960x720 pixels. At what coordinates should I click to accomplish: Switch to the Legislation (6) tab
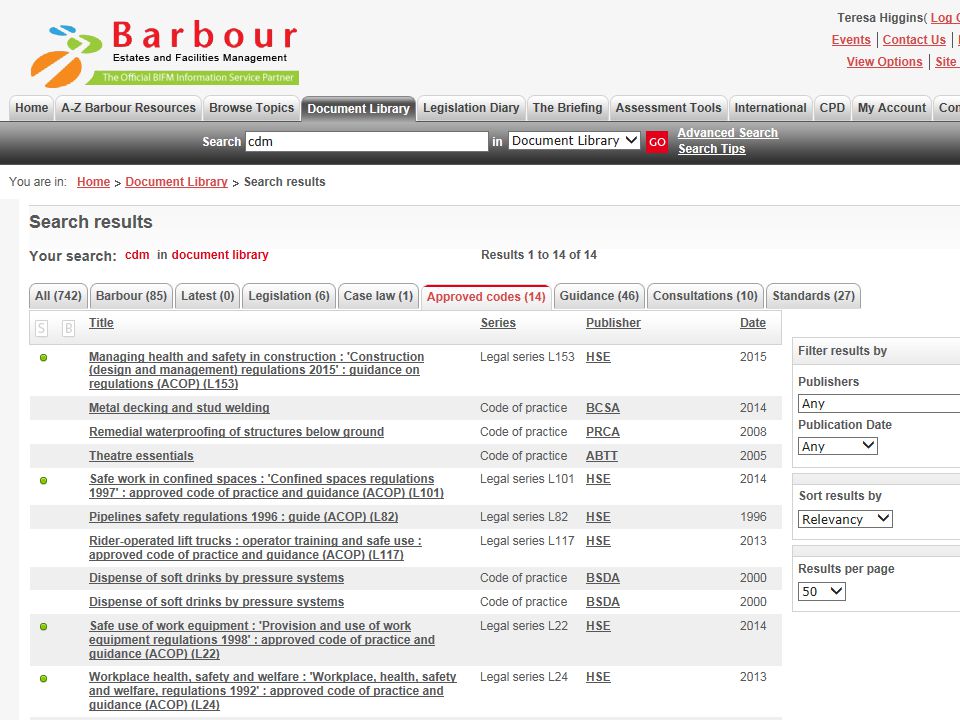[x=288, y=296]
